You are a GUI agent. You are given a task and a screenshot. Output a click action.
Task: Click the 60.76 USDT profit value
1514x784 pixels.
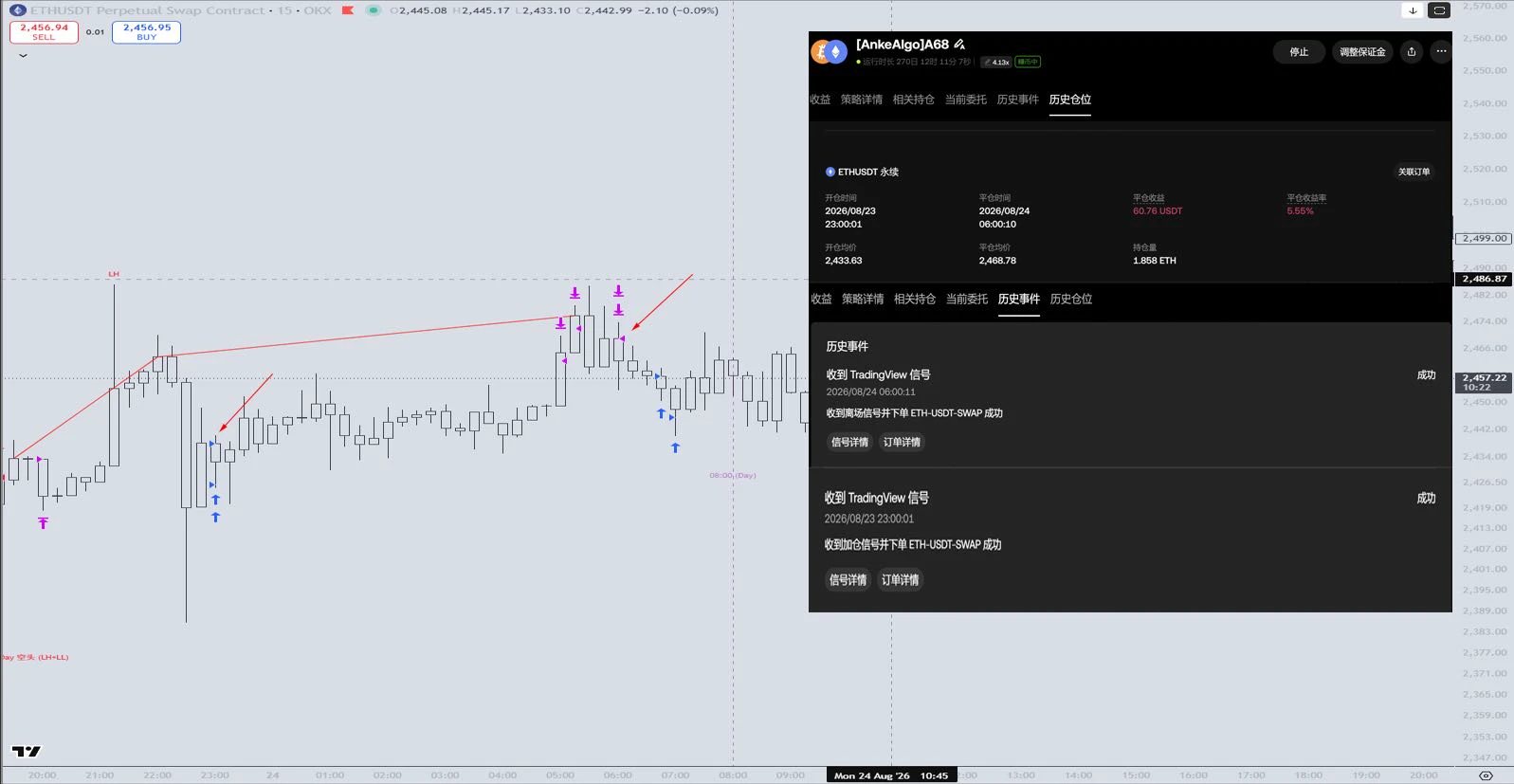[1158, 211]
